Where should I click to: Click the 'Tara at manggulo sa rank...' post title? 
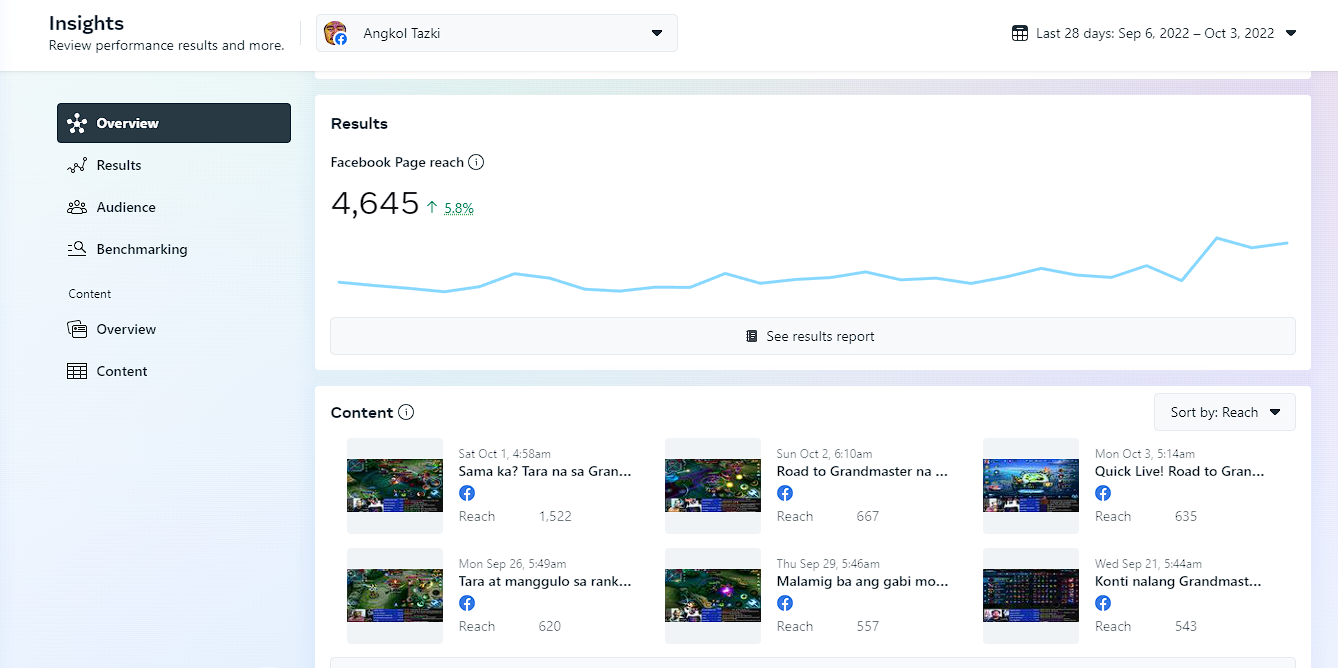545,581
